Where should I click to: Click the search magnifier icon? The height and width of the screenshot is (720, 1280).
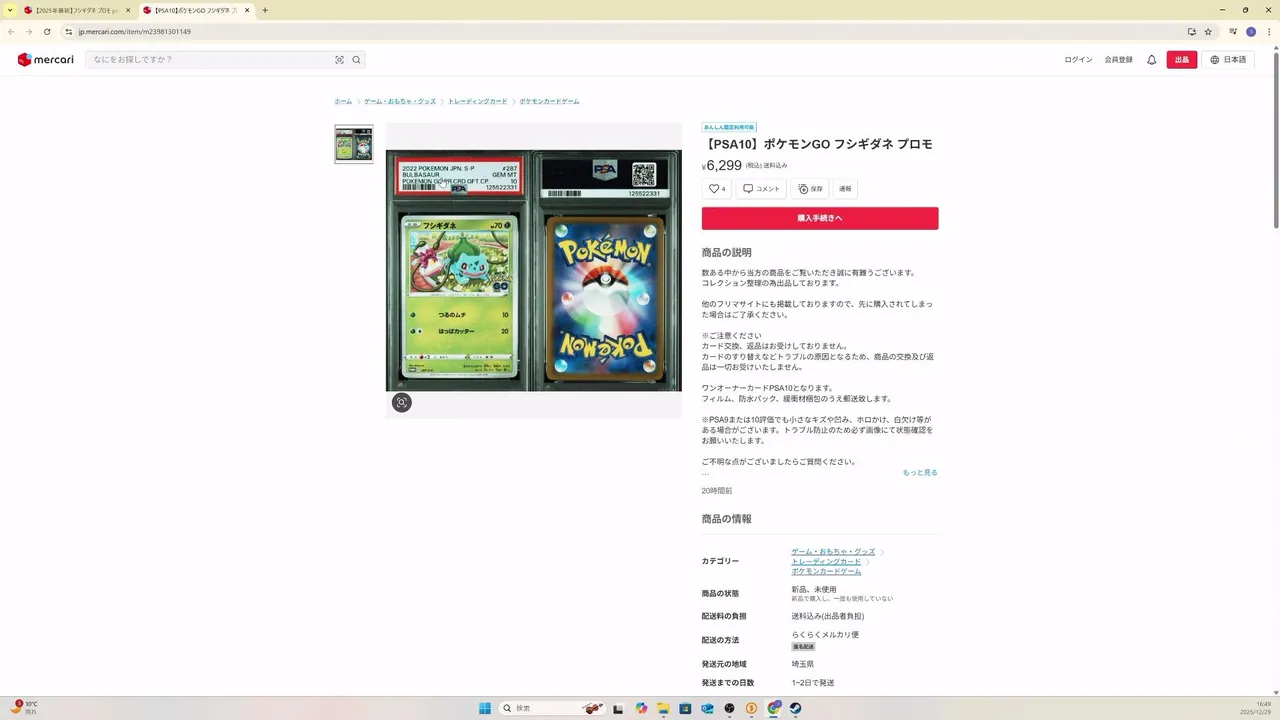point(356,60)
